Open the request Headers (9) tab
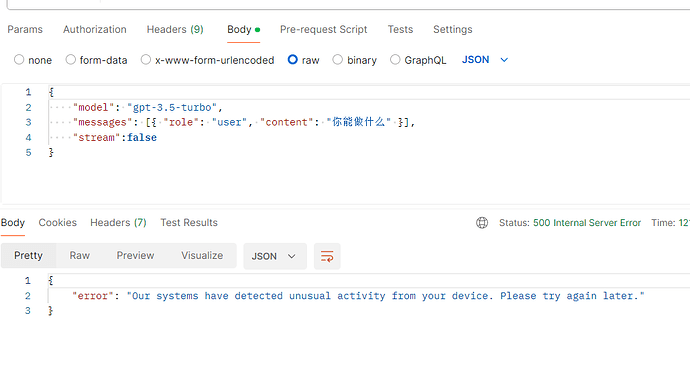This screenshot has width=690, height=380. [x=175, y=29]
